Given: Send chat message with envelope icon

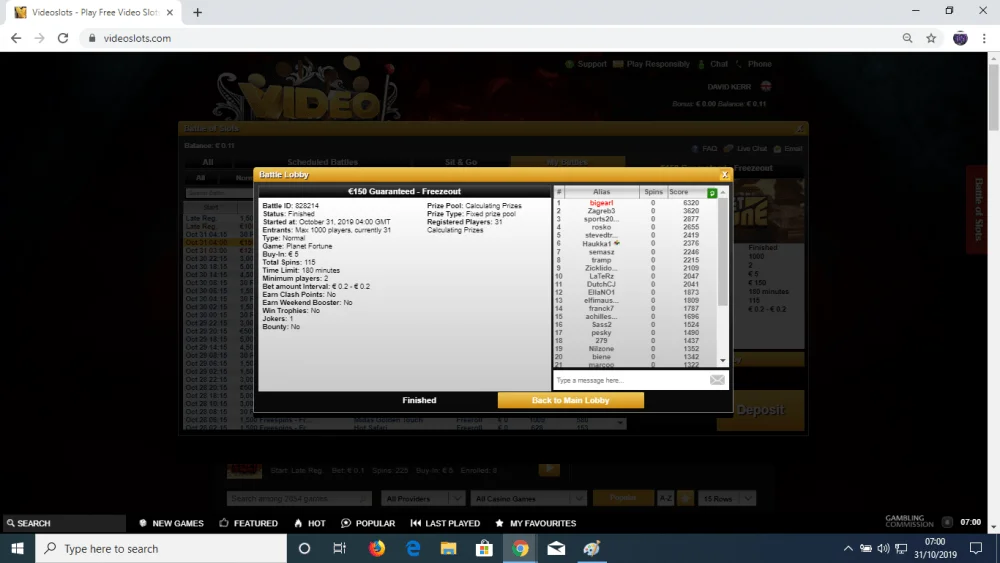Looking at the screenshot, I should pyautogui.click(x=717, y=380).
